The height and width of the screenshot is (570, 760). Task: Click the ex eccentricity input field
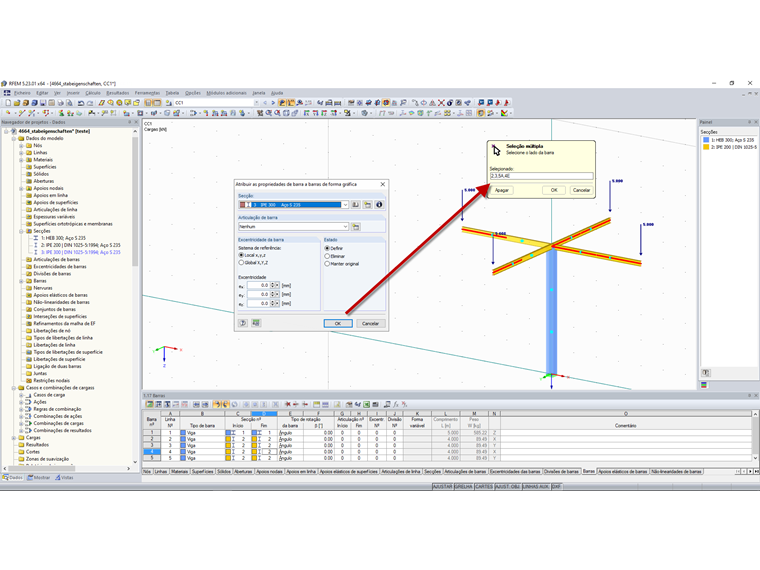pos(258,285)
